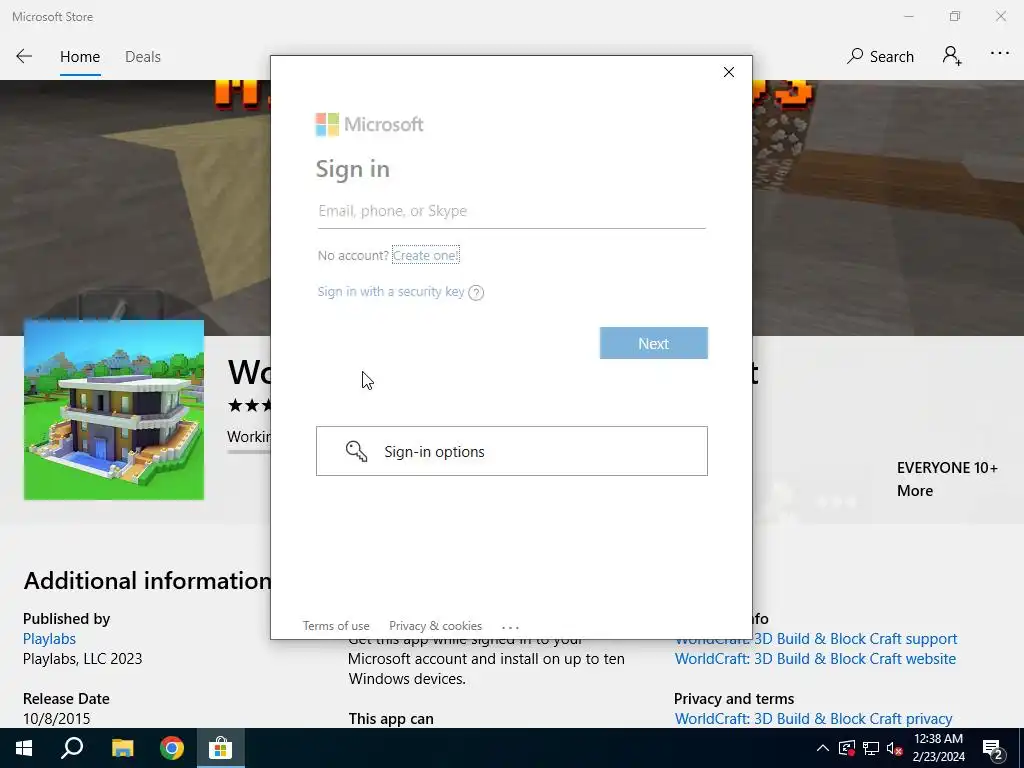
Task: Open the Windows Start menu
Action: click(24, 748)
